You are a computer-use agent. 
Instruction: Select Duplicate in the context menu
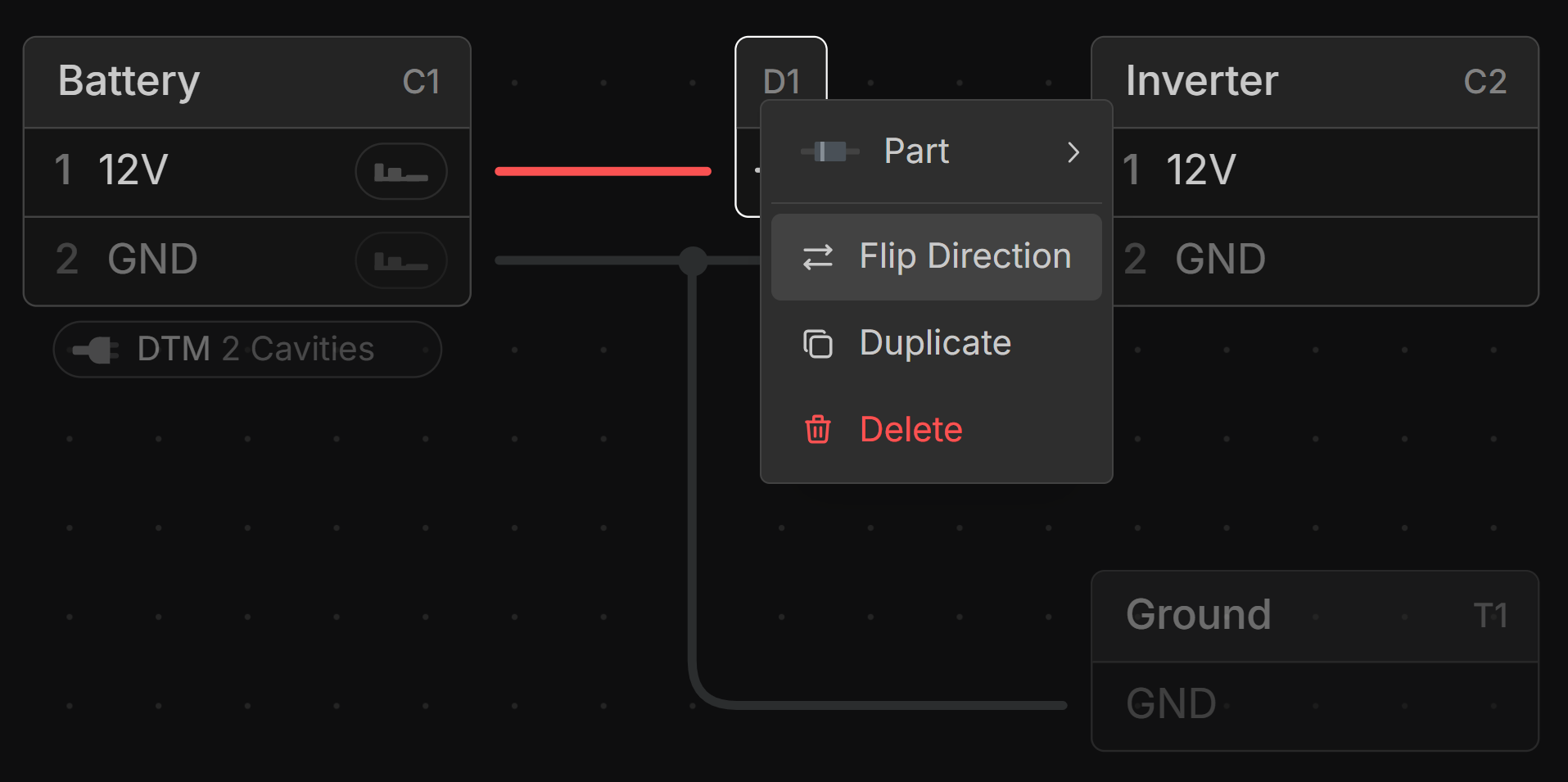(x=936, y=344)
